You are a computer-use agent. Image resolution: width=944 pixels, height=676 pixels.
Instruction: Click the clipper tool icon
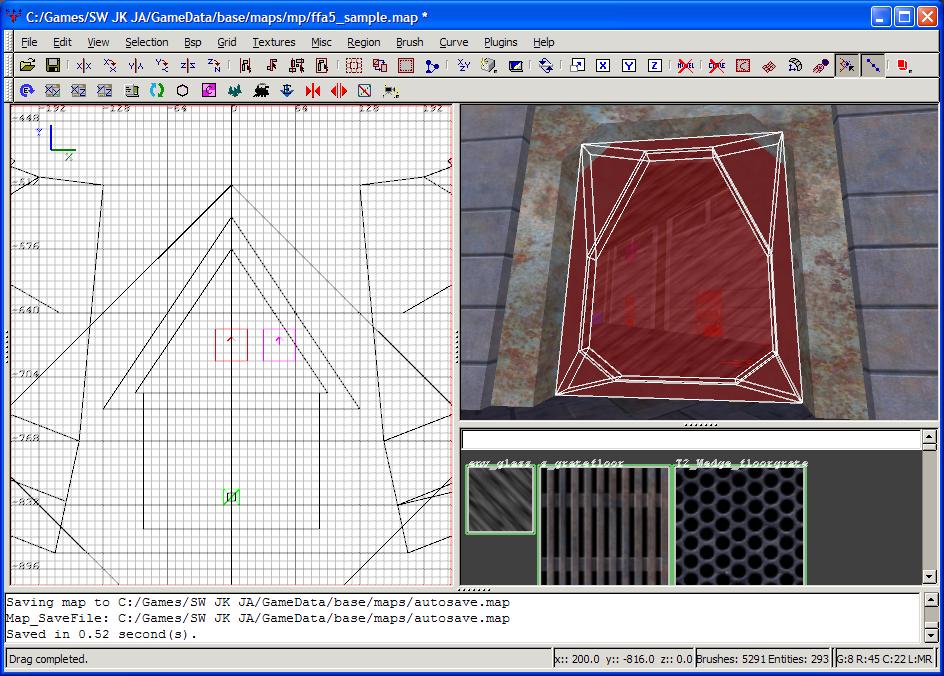(x=432, y=65)
